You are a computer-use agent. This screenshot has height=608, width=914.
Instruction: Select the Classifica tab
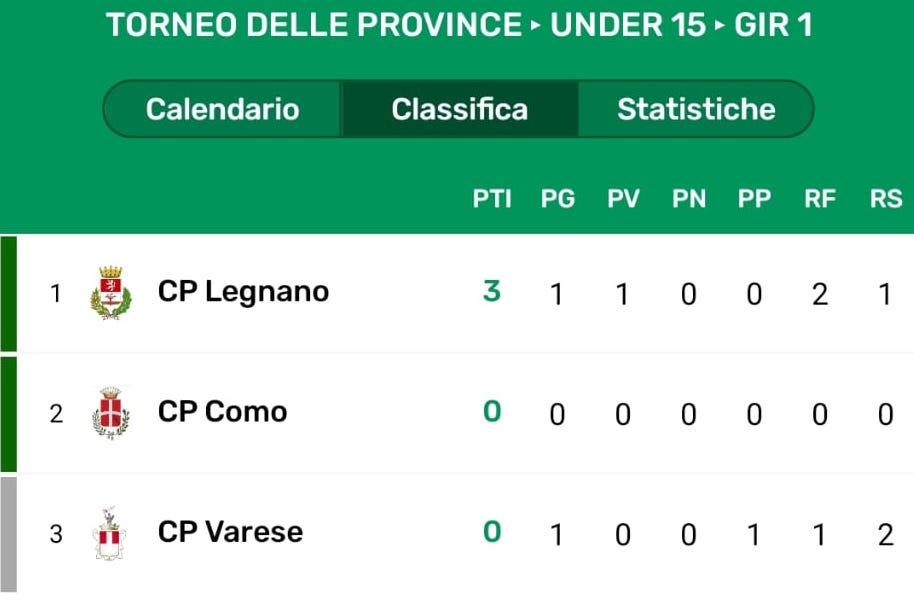click(x=459, y=109)
